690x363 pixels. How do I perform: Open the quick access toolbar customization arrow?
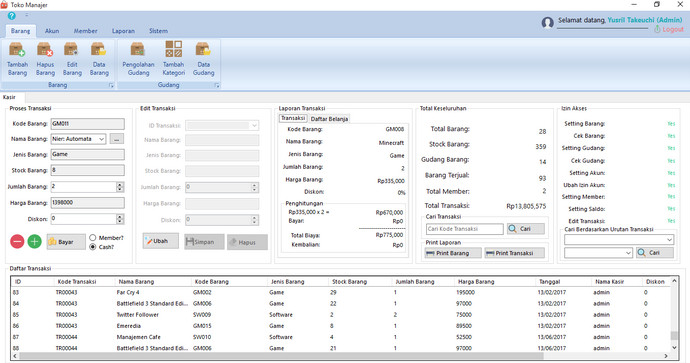pos(26,15)
